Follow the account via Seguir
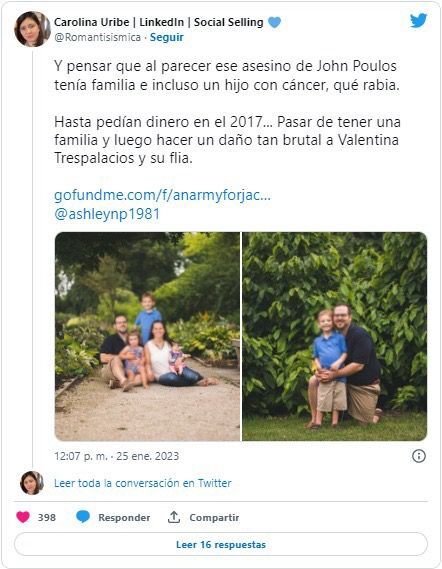Image resolution: width=442 pixels, height=569 pixels. 167,37
